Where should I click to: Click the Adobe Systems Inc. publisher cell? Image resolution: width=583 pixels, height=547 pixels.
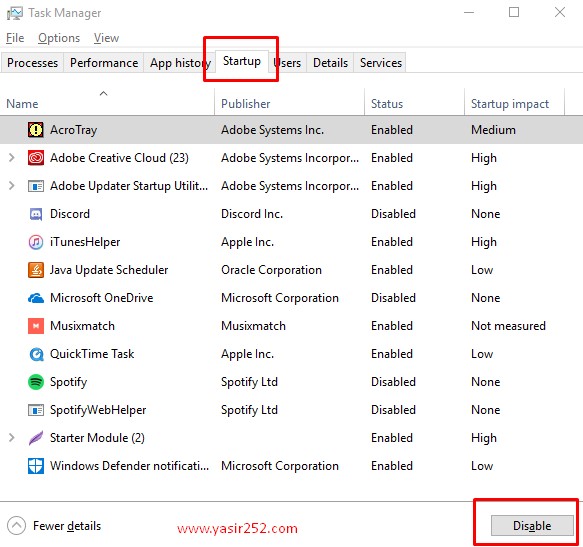(273, 130)
